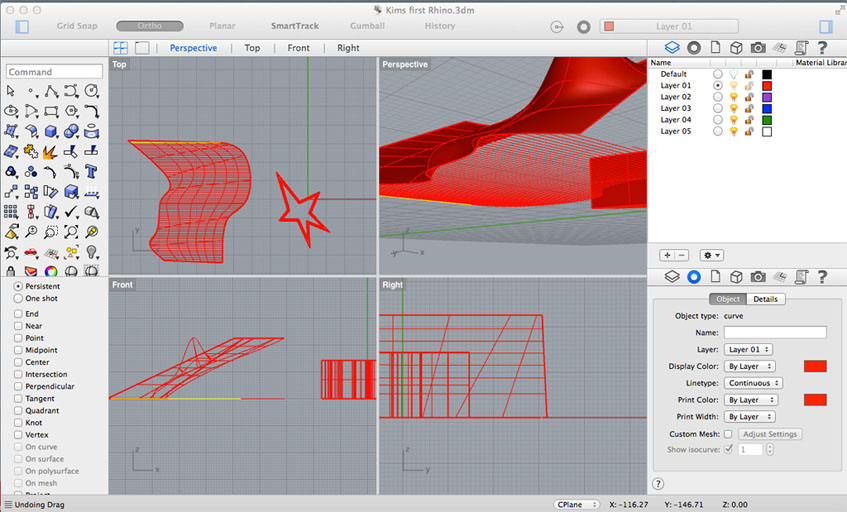847x512 pixels.
Task: Switch to the Front viewport tab
Action: pos(298,48)
